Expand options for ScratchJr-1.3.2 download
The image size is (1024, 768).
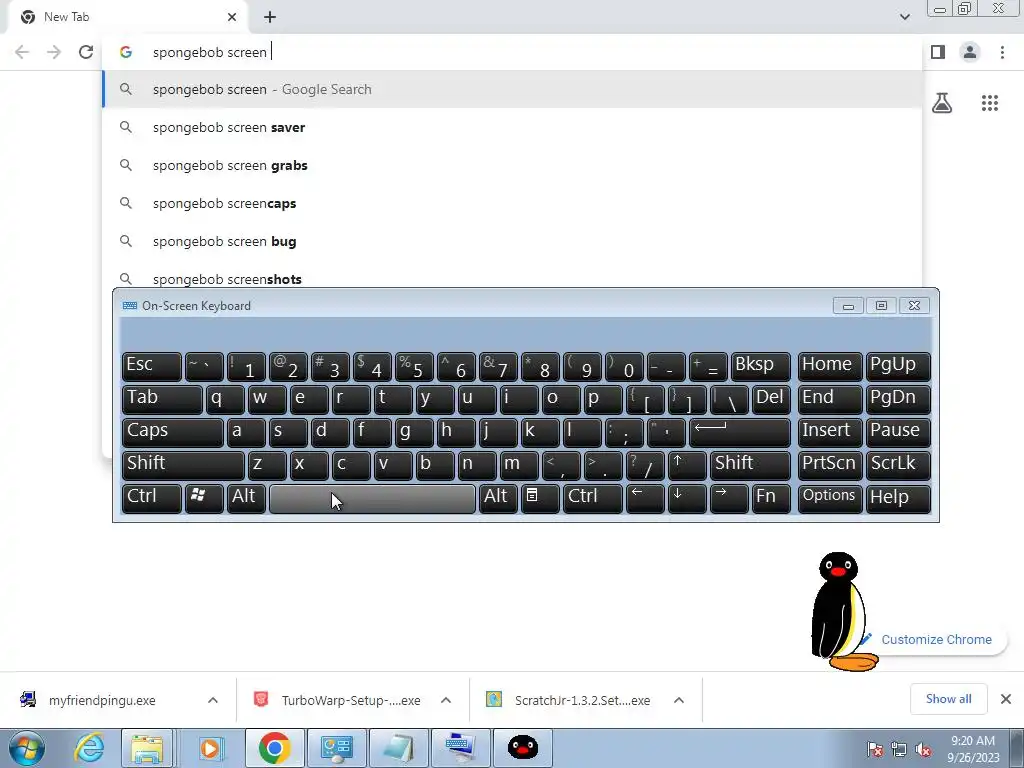(x=679, y=700)
